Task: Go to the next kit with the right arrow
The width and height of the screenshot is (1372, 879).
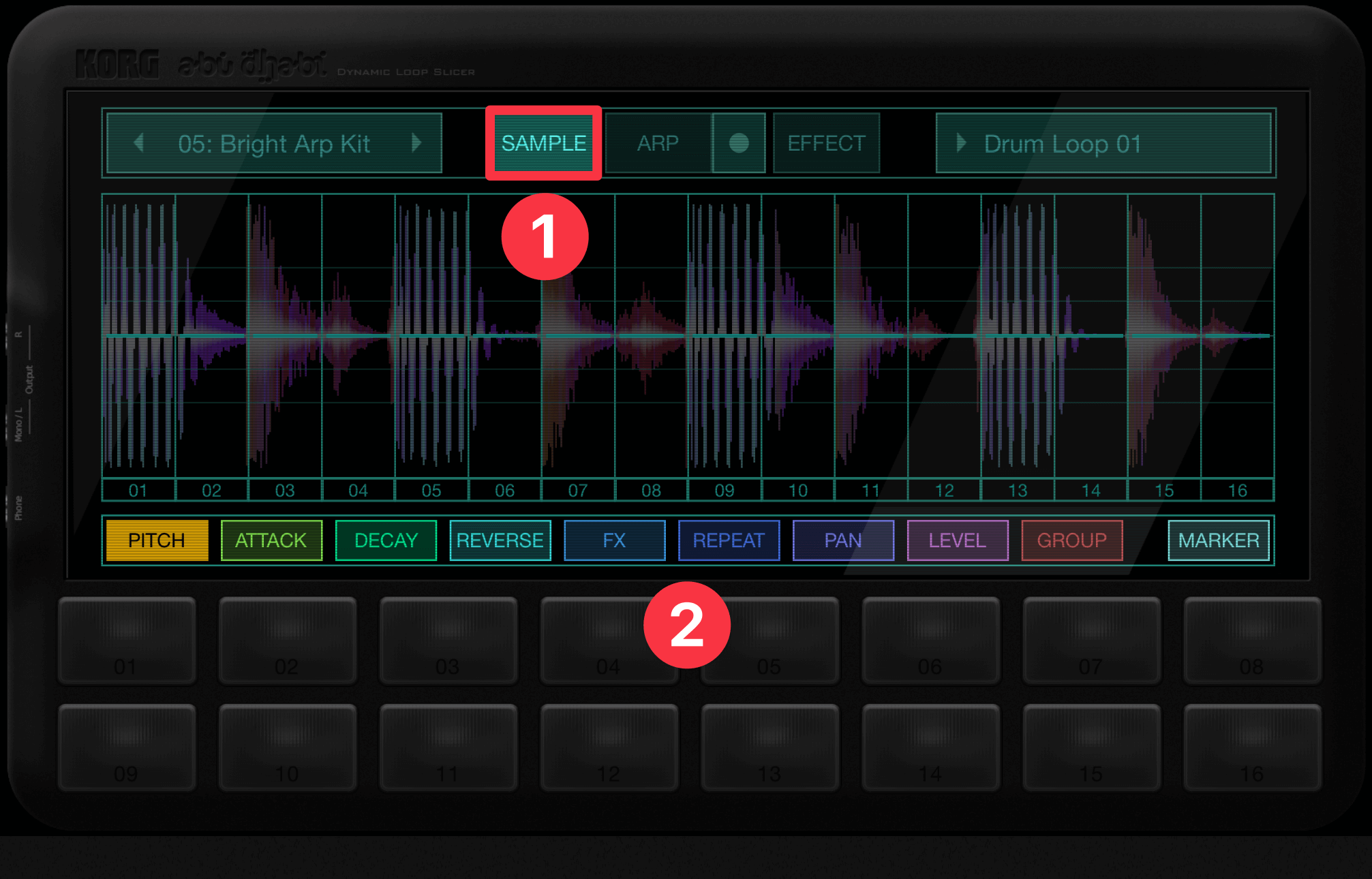Action: [416, 143]
